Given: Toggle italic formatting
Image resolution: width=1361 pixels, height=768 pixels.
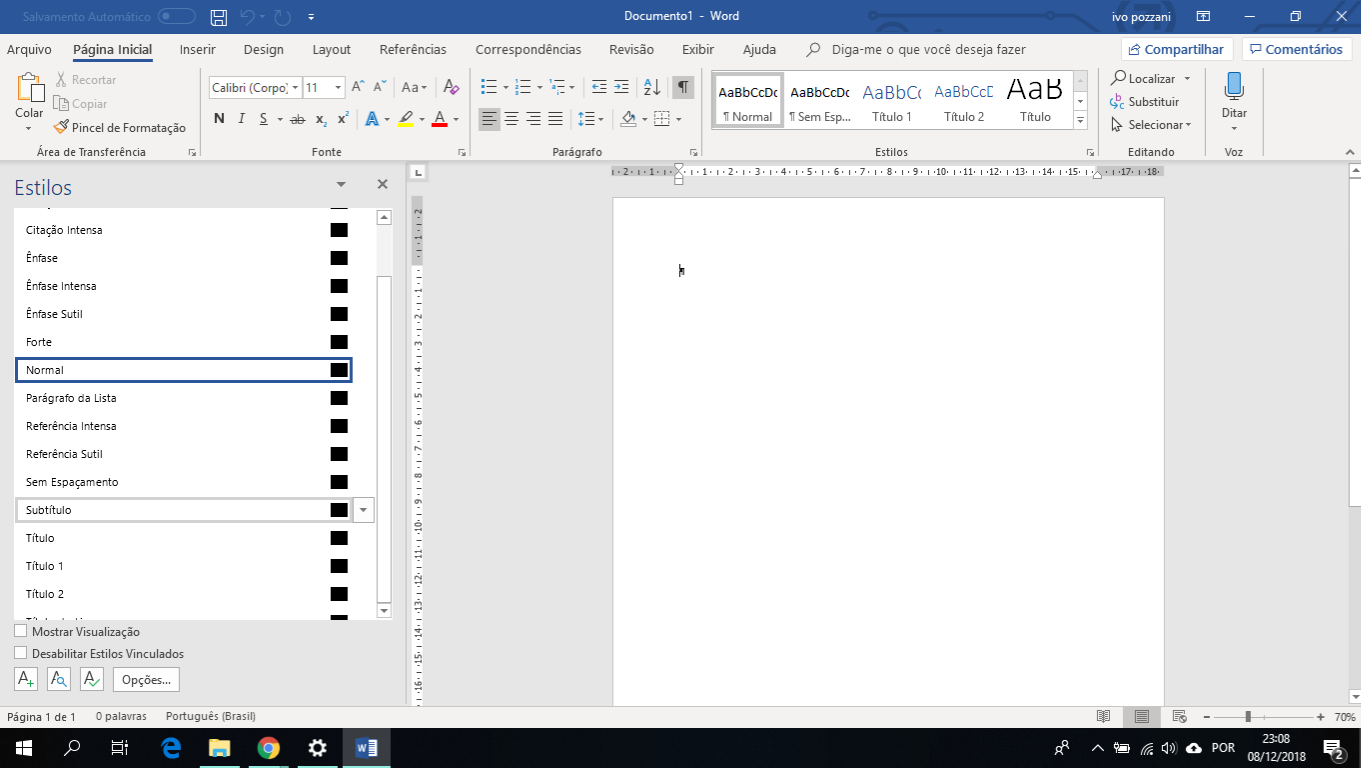Looking at the screenshot, I should [x=241, y=119].
